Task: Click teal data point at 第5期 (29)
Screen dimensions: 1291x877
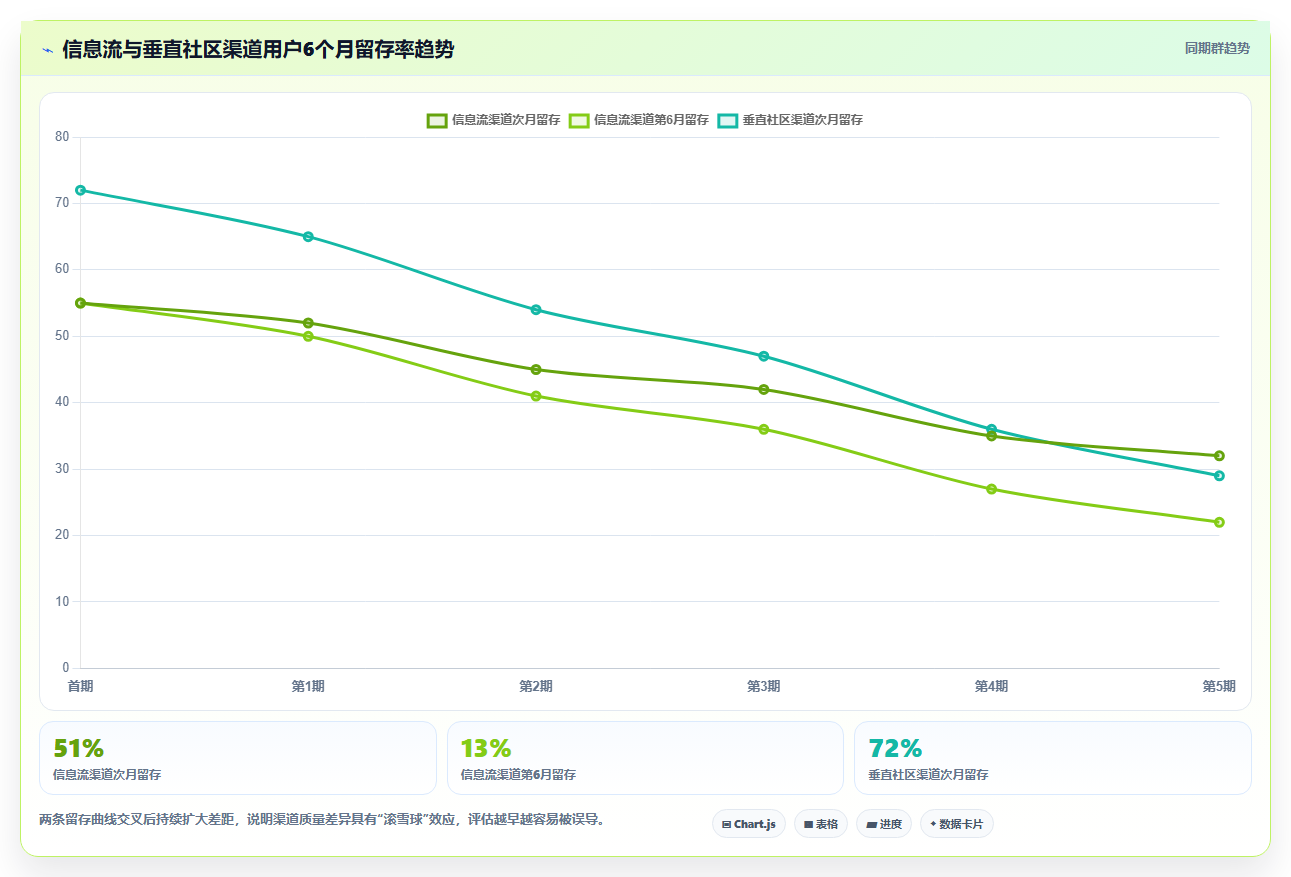Action: tap(1219, 476)
